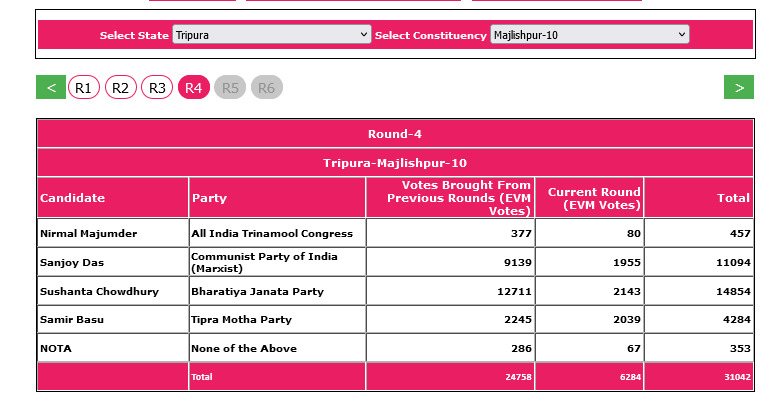779x407 pixels.
Task: Click the greyed-out R5 round pill
Action: tap(230, 88)
